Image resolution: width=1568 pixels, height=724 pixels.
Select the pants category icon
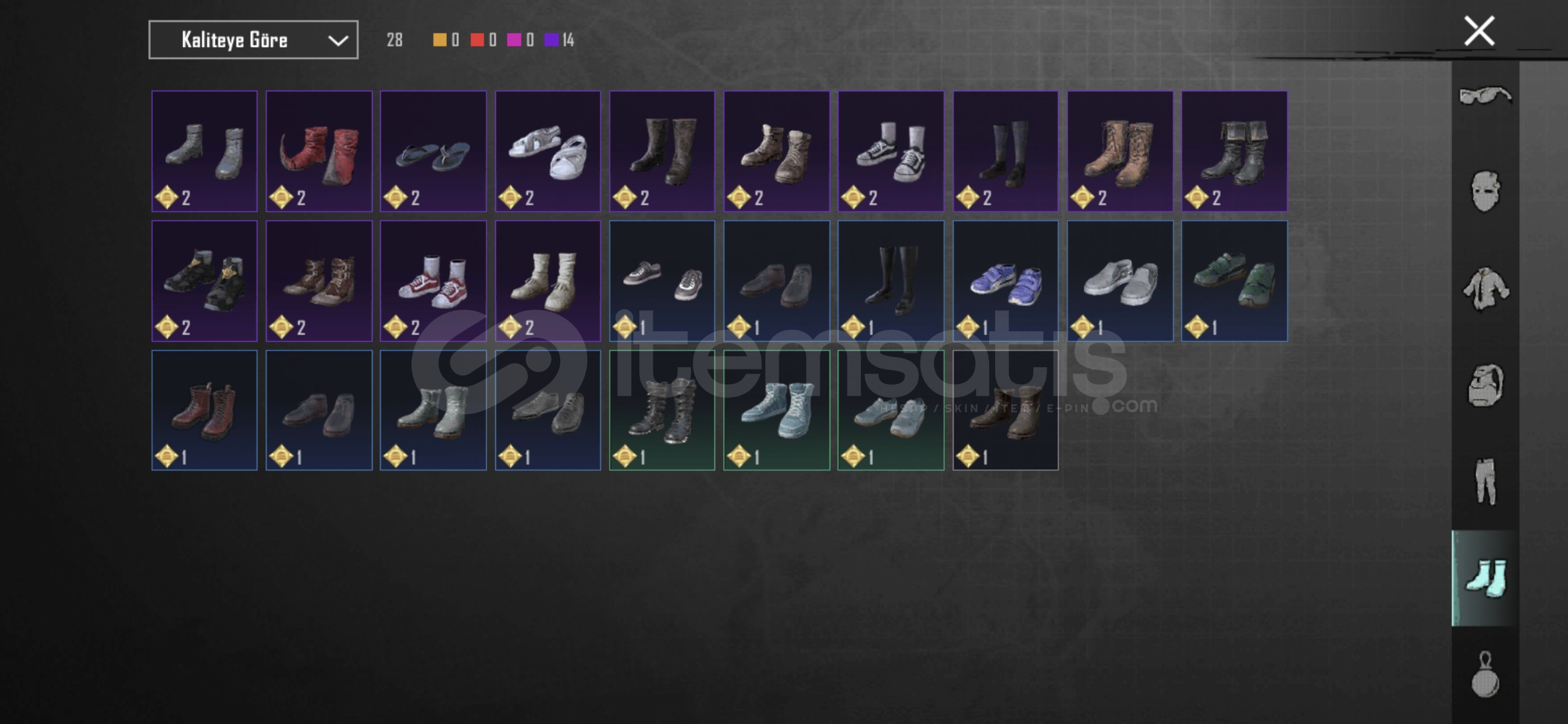point(1485,481)
